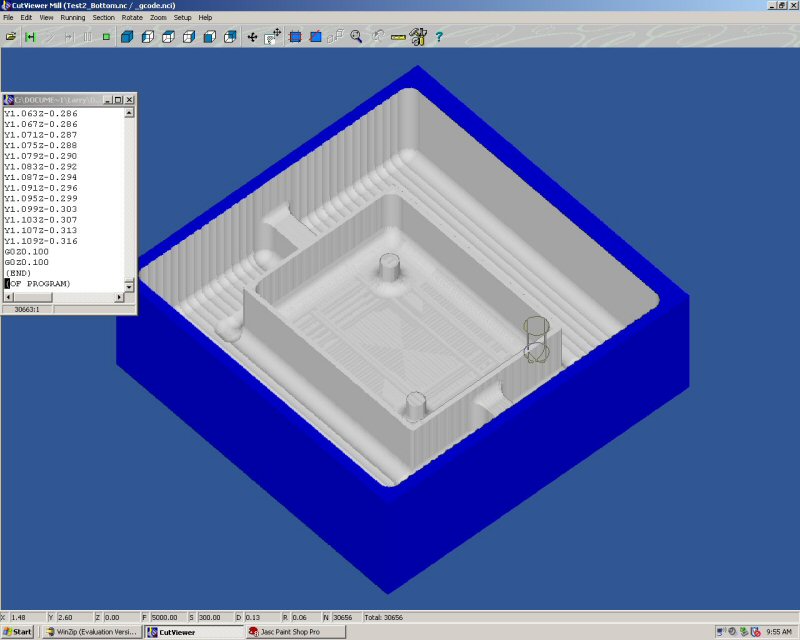Open the Rotate menu
The image size is (800, 640).
[x=133, y=18]
